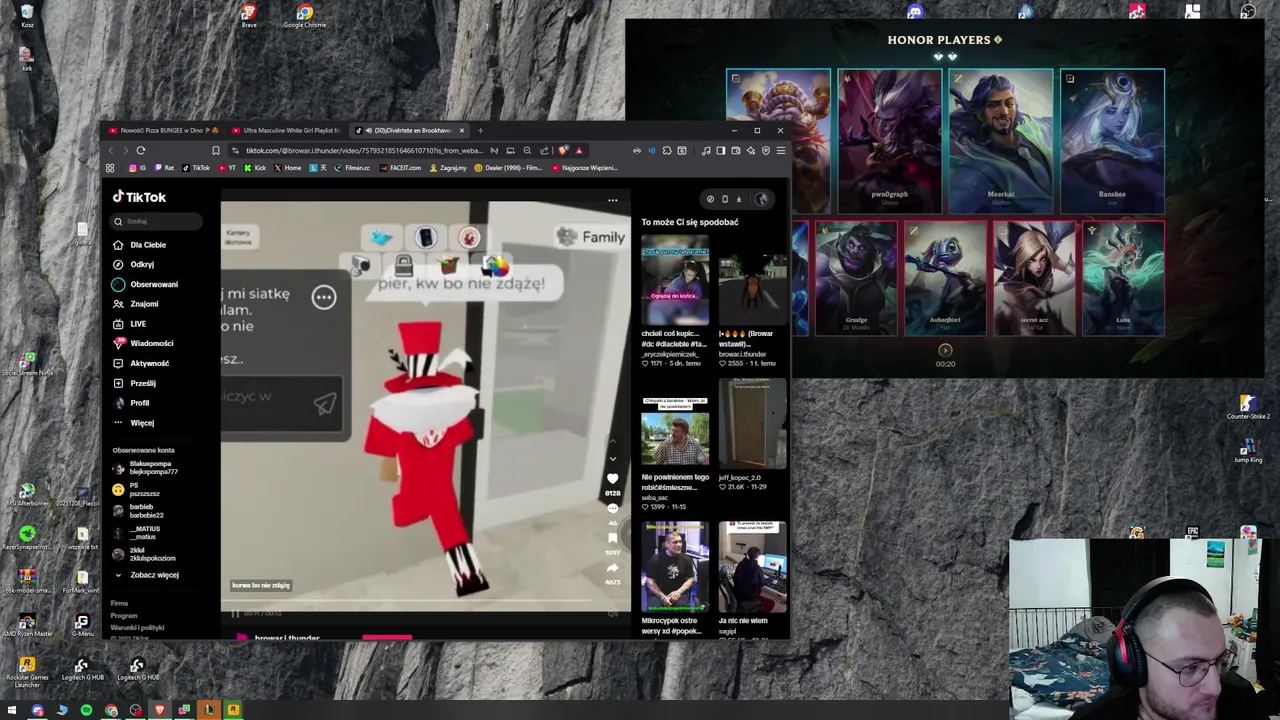Open PS pszszszsz followed account
The image size is (1280, 720).
tap(137, 489)
